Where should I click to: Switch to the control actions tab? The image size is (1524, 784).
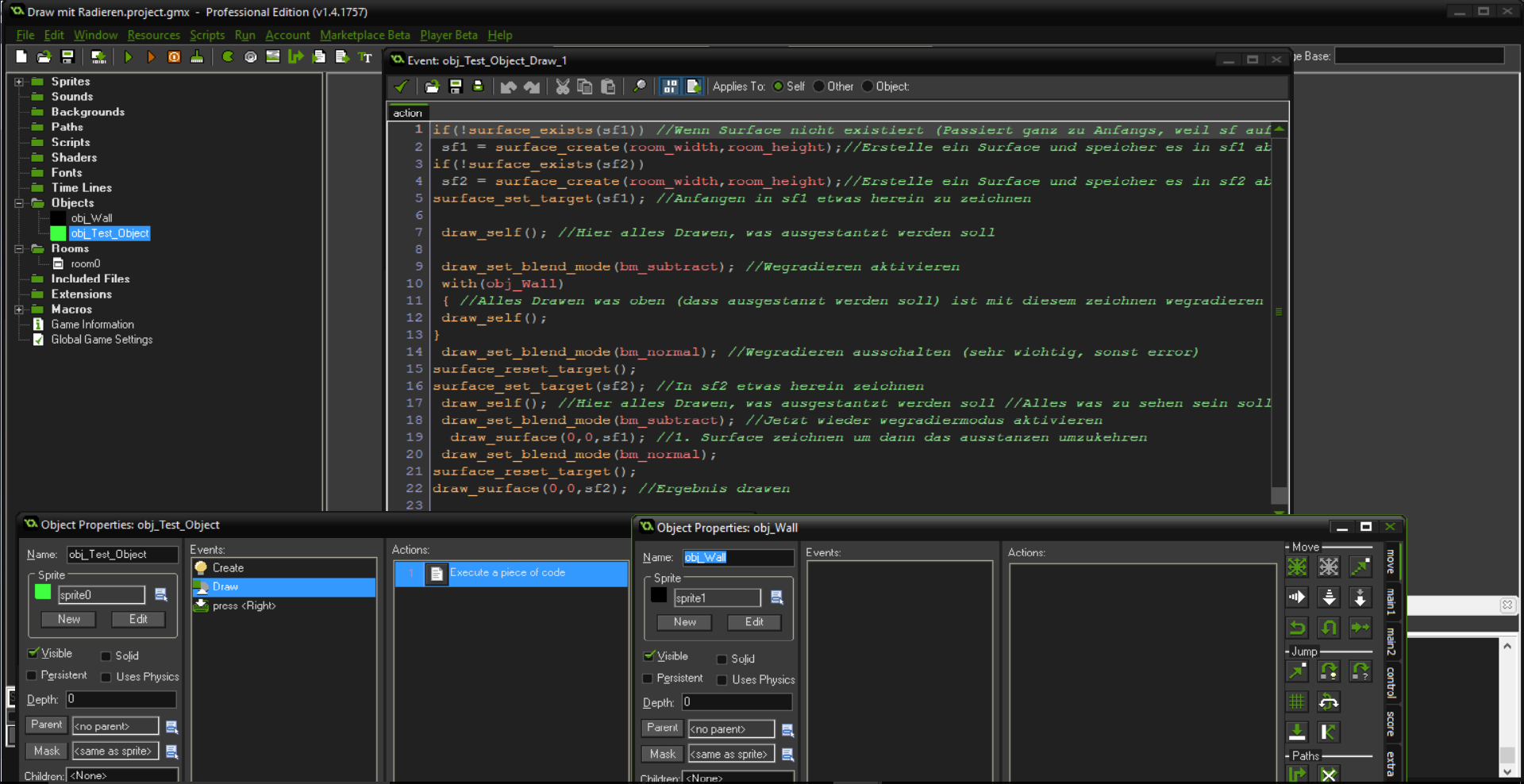click(x=1391, y=682)
